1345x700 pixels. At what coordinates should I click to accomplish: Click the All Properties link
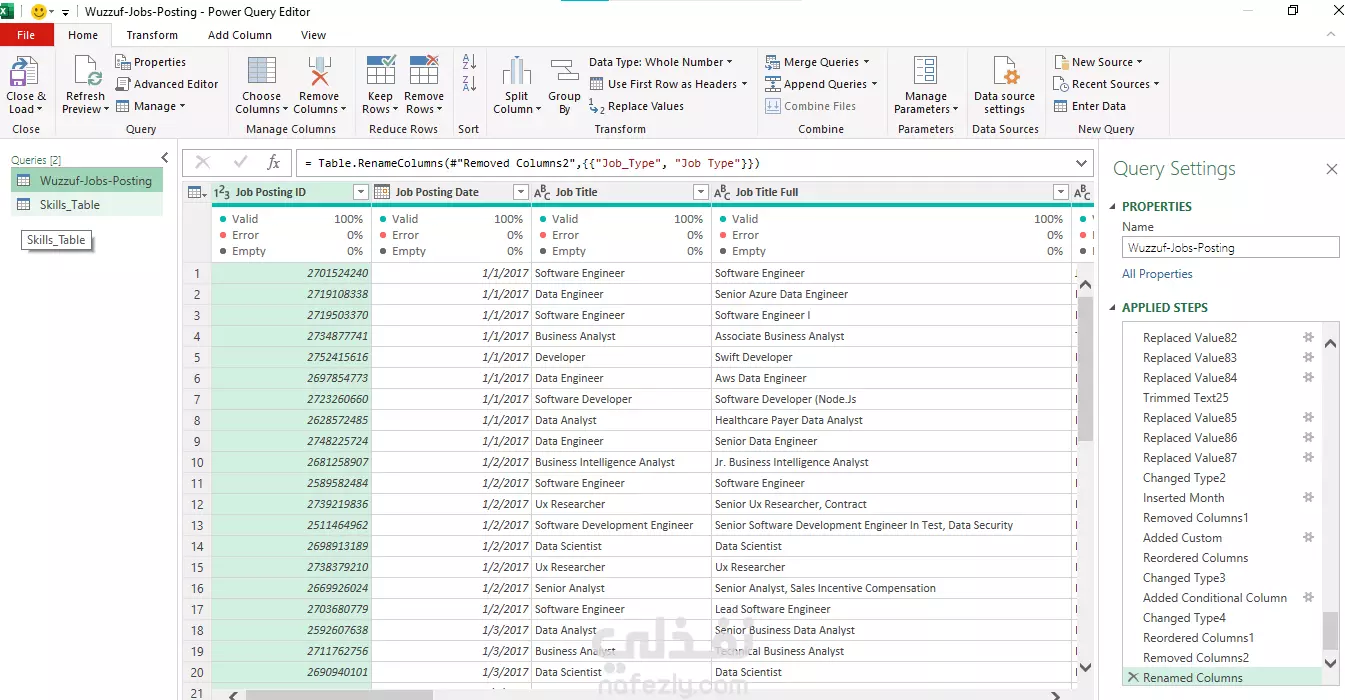(x=1157, y=274)
